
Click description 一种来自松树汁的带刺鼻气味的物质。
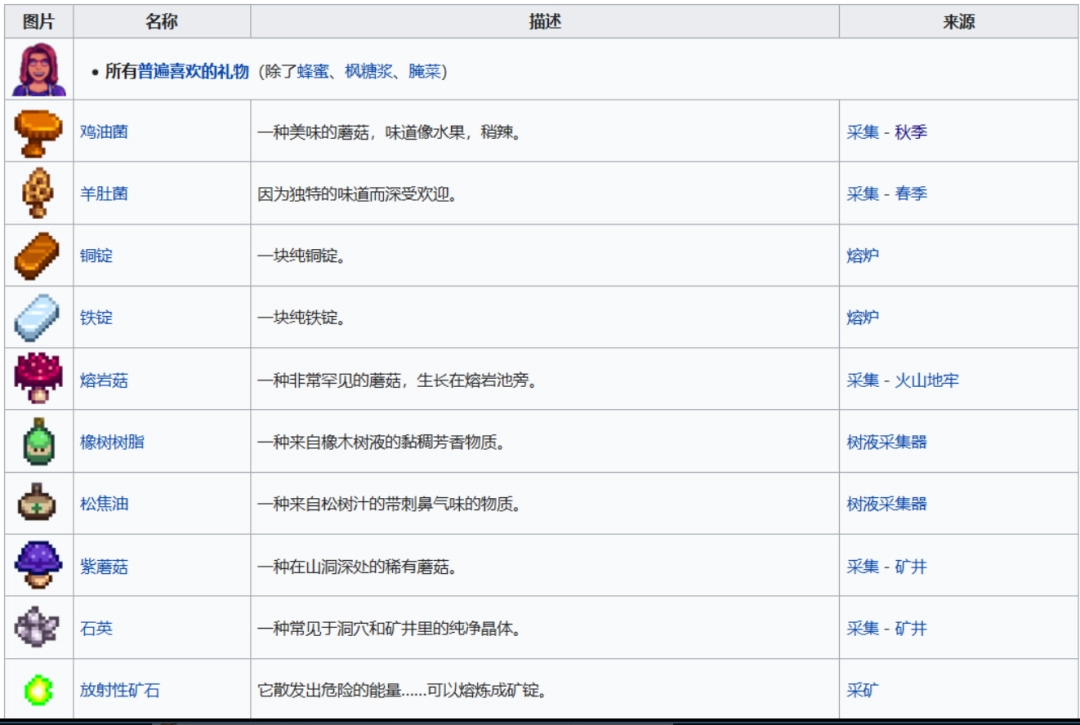pyautogui.click(x=389, y=504)
